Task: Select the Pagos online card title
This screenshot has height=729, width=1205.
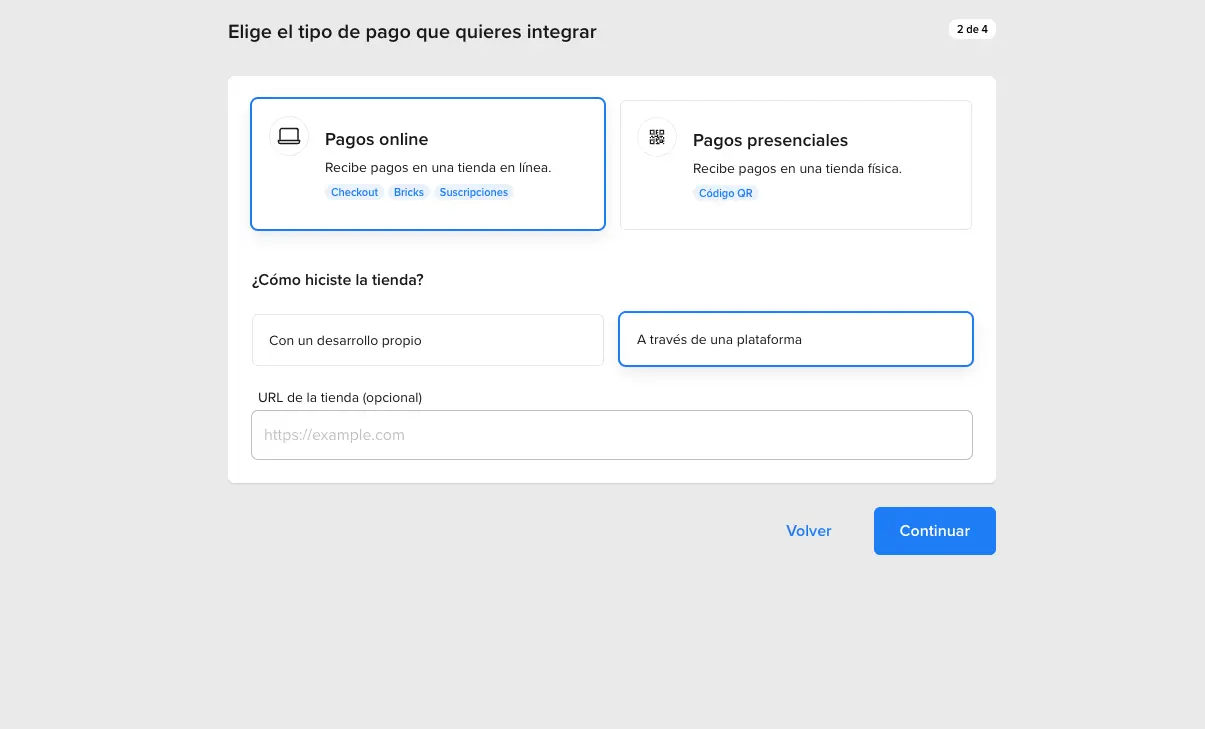Action: pyautogui.click(x=376, y=139)
